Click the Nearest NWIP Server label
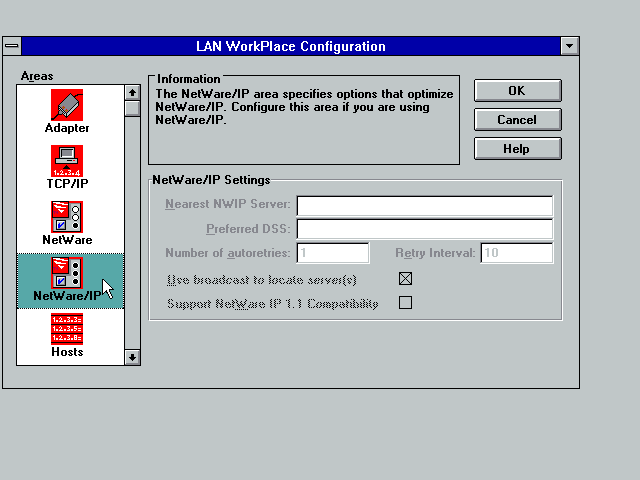The height and width of the screenshot is (480, 640). coord(228,204)
